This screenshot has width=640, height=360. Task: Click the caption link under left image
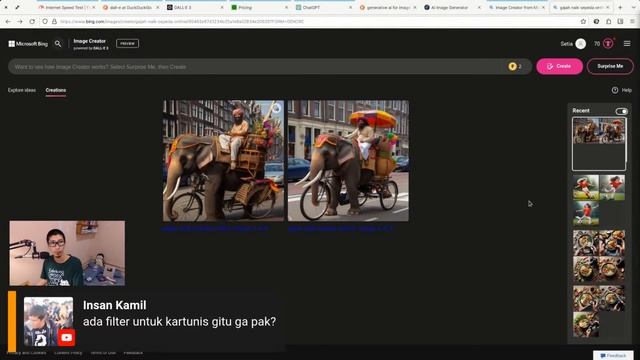[216, 229]
